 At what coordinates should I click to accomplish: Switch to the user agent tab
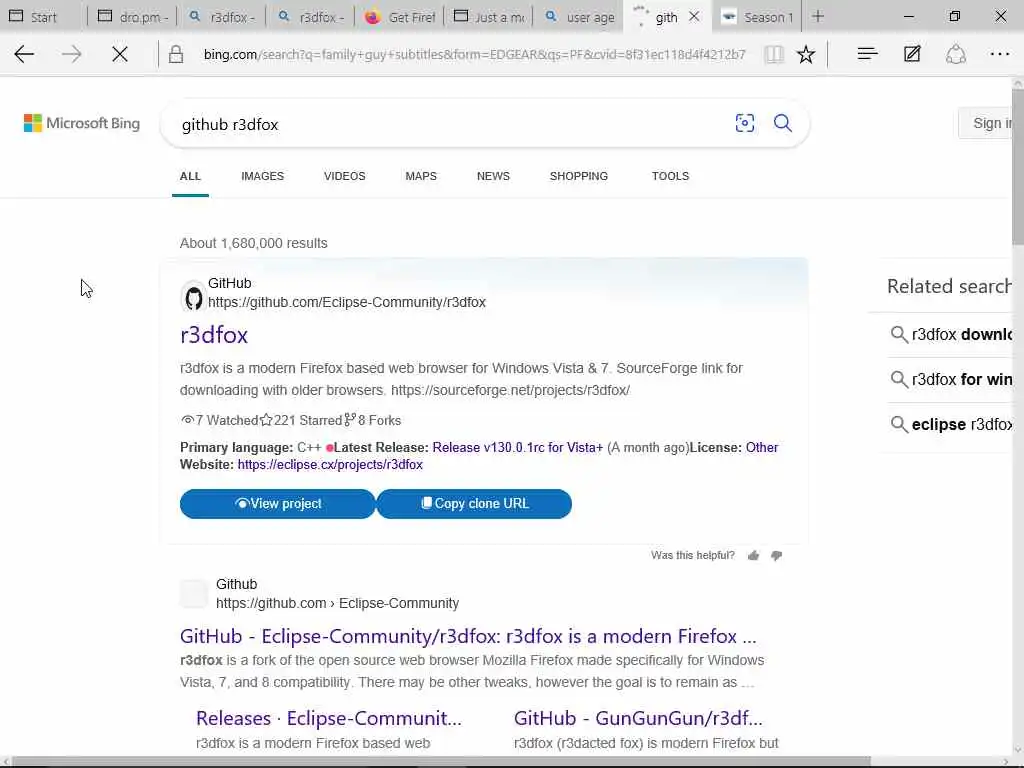[x=579, y=16]
